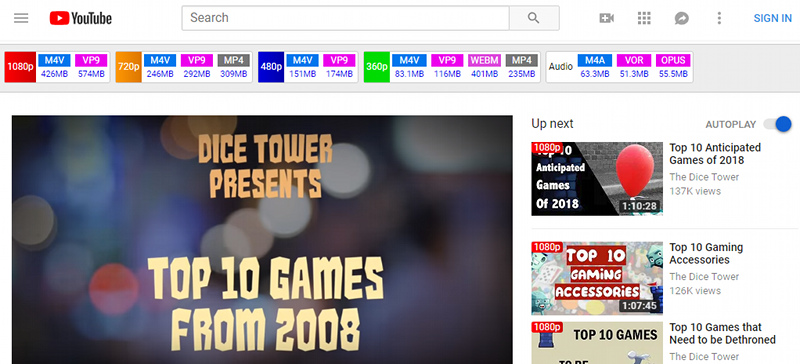Select the green 360p quality label
The width and height of the screenshot is (800, 364).
coord(377,67)
